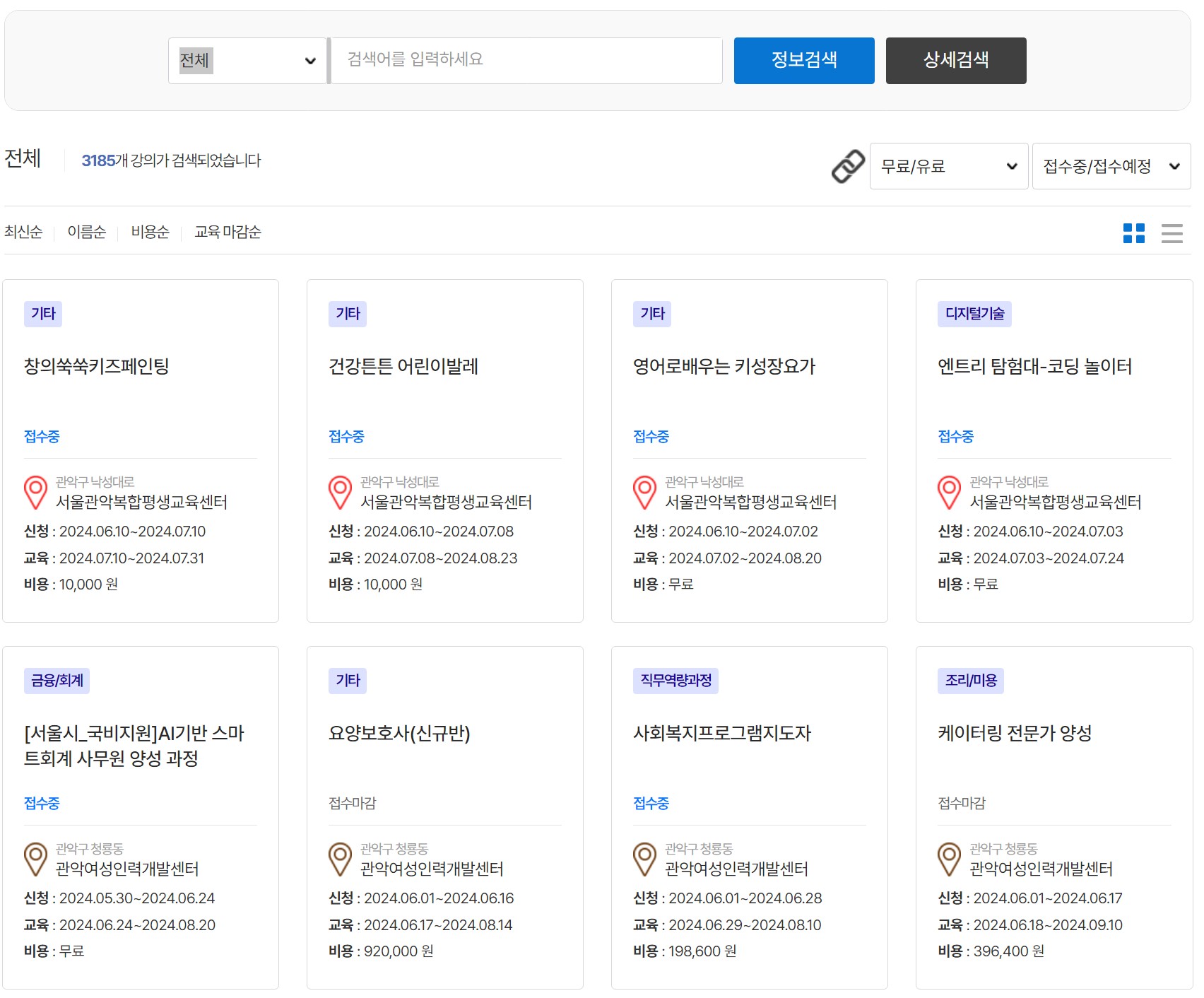
Task: Click the location pin on 요양보호사(신규반) card
Action: point(338,860)
